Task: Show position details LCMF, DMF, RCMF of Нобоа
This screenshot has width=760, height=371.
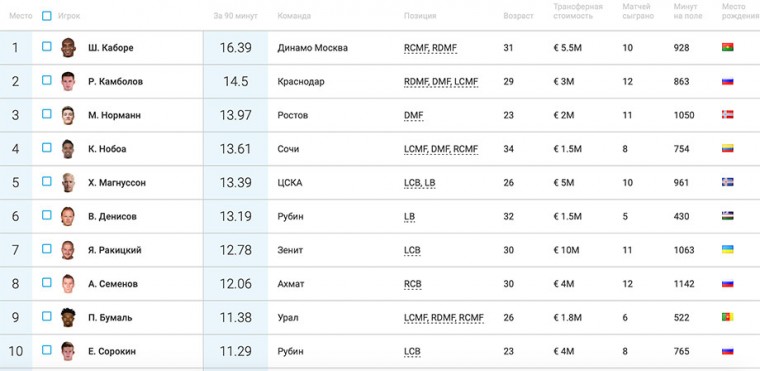Action: (441, 149)
